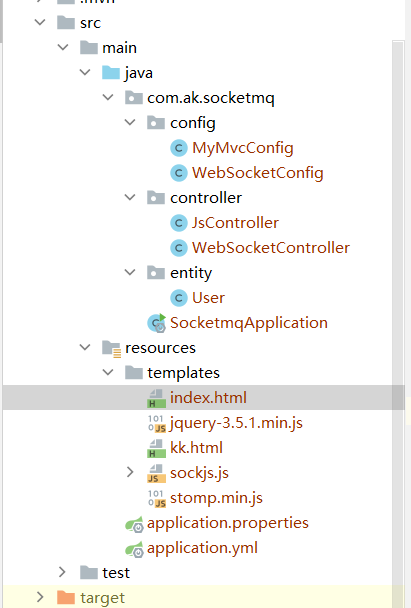Expand the test folder
Viewport: 411px width, 608px height.
pos(62,572)
